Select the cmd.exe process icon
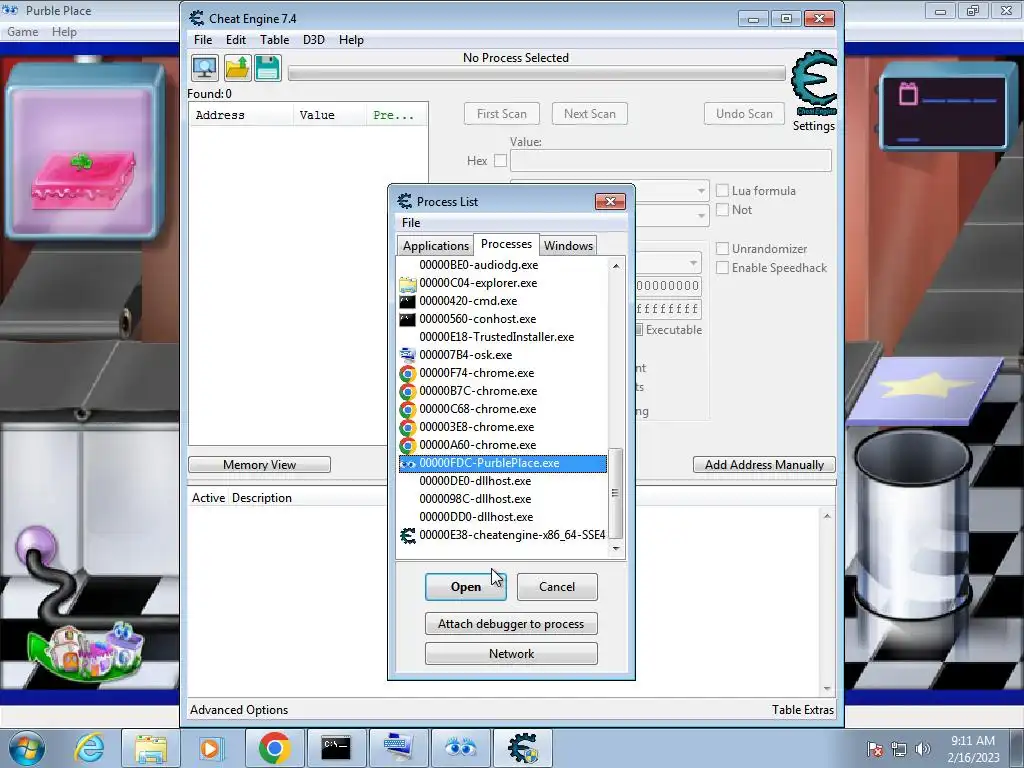 click(x=408, y=301)
